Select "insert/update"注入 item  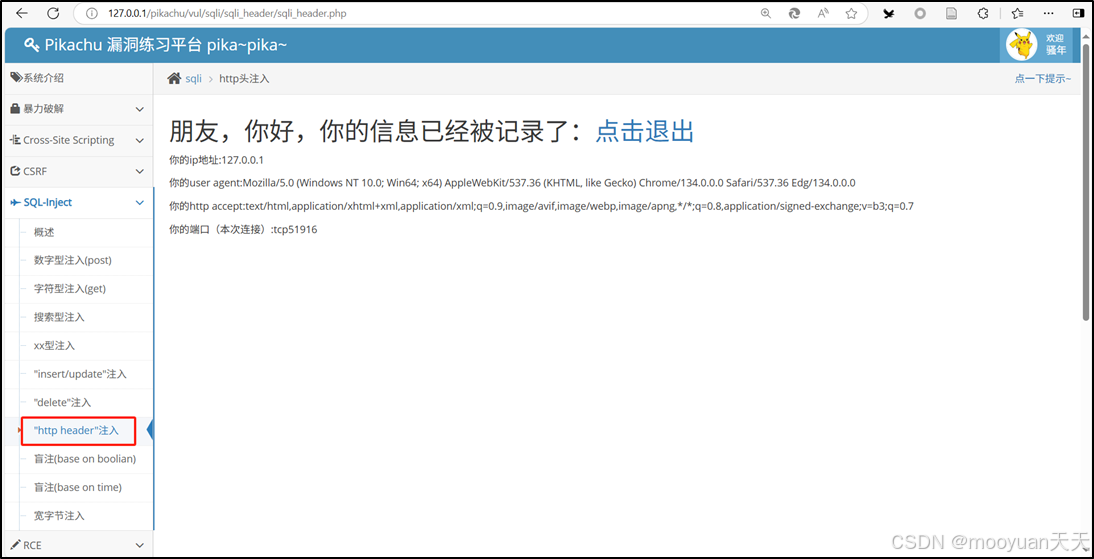point(80,374)
